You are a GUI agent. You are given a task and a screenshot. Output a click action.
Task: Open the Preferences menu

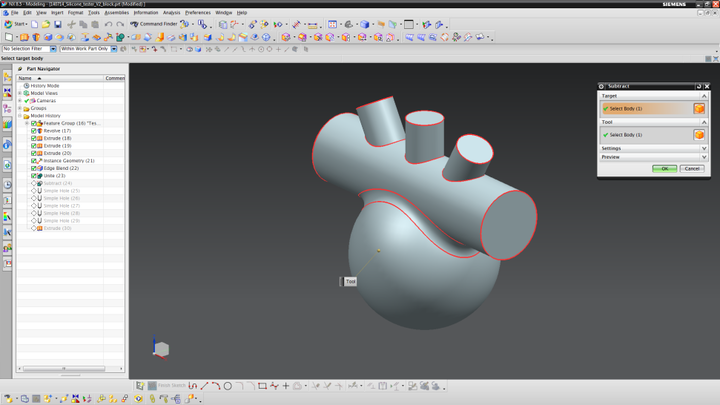[x=197, y=13]
